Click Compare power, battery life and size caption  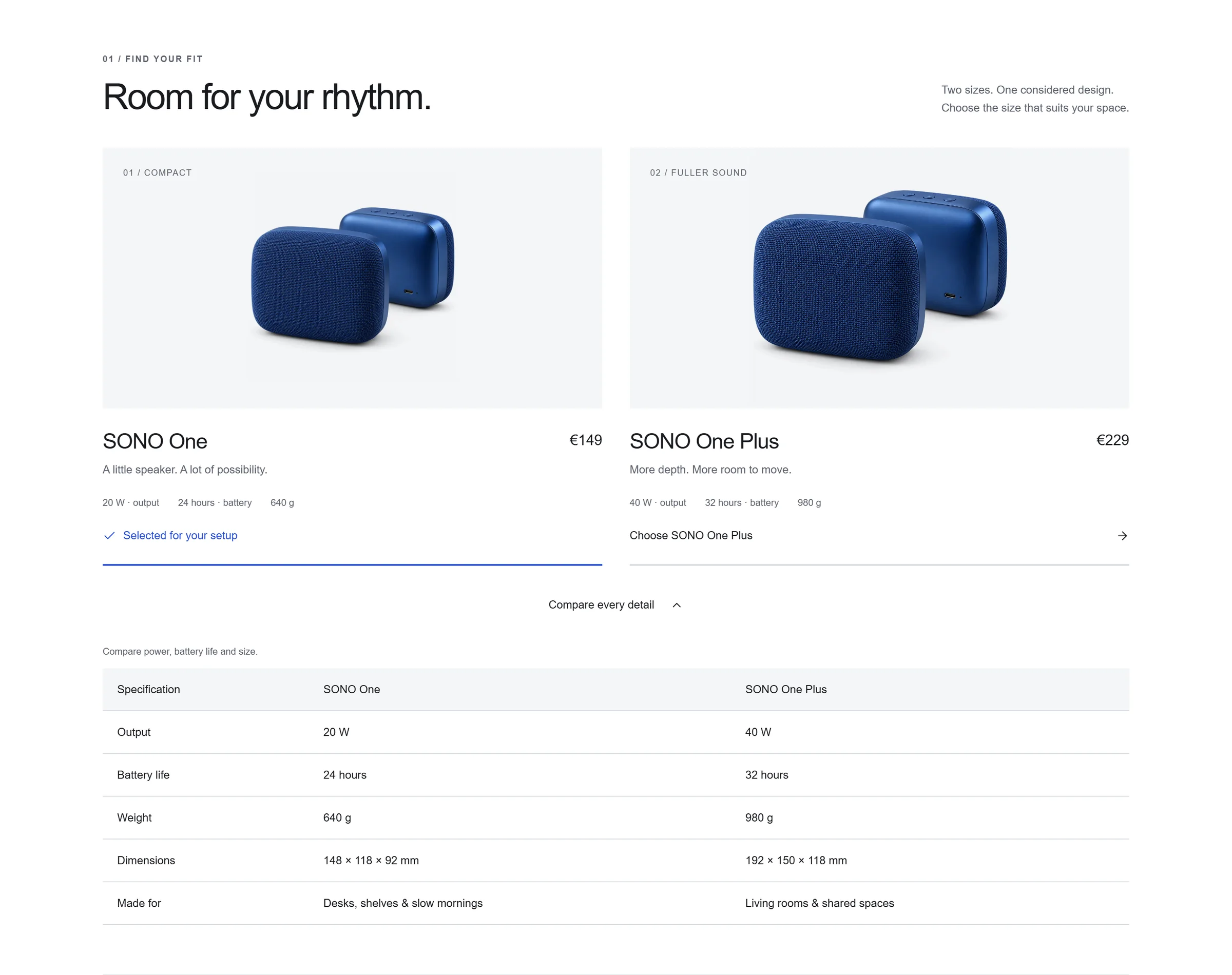[x=180, y=651]
